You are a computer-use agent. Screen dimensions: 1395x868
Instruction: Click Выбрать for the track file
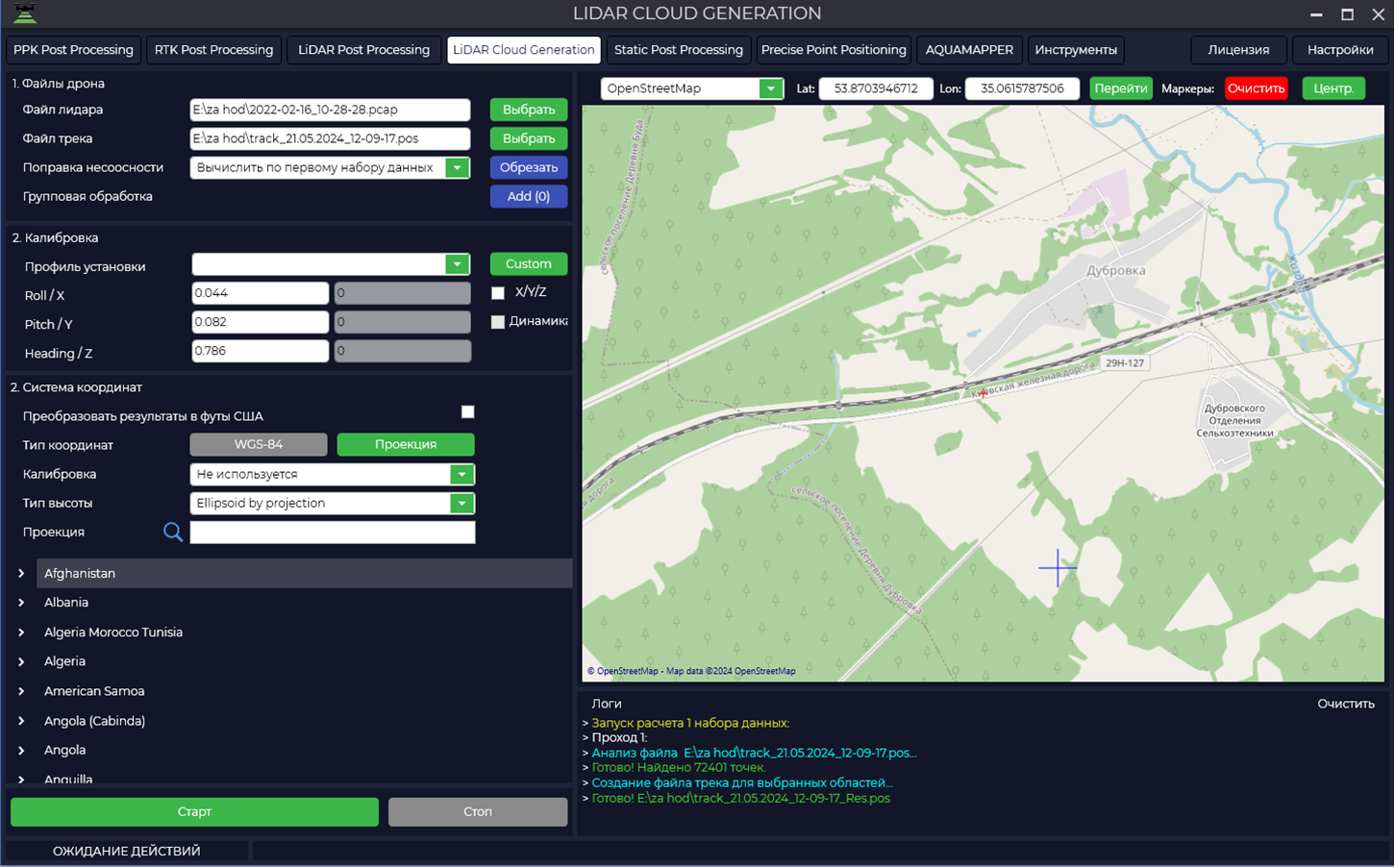529,138
